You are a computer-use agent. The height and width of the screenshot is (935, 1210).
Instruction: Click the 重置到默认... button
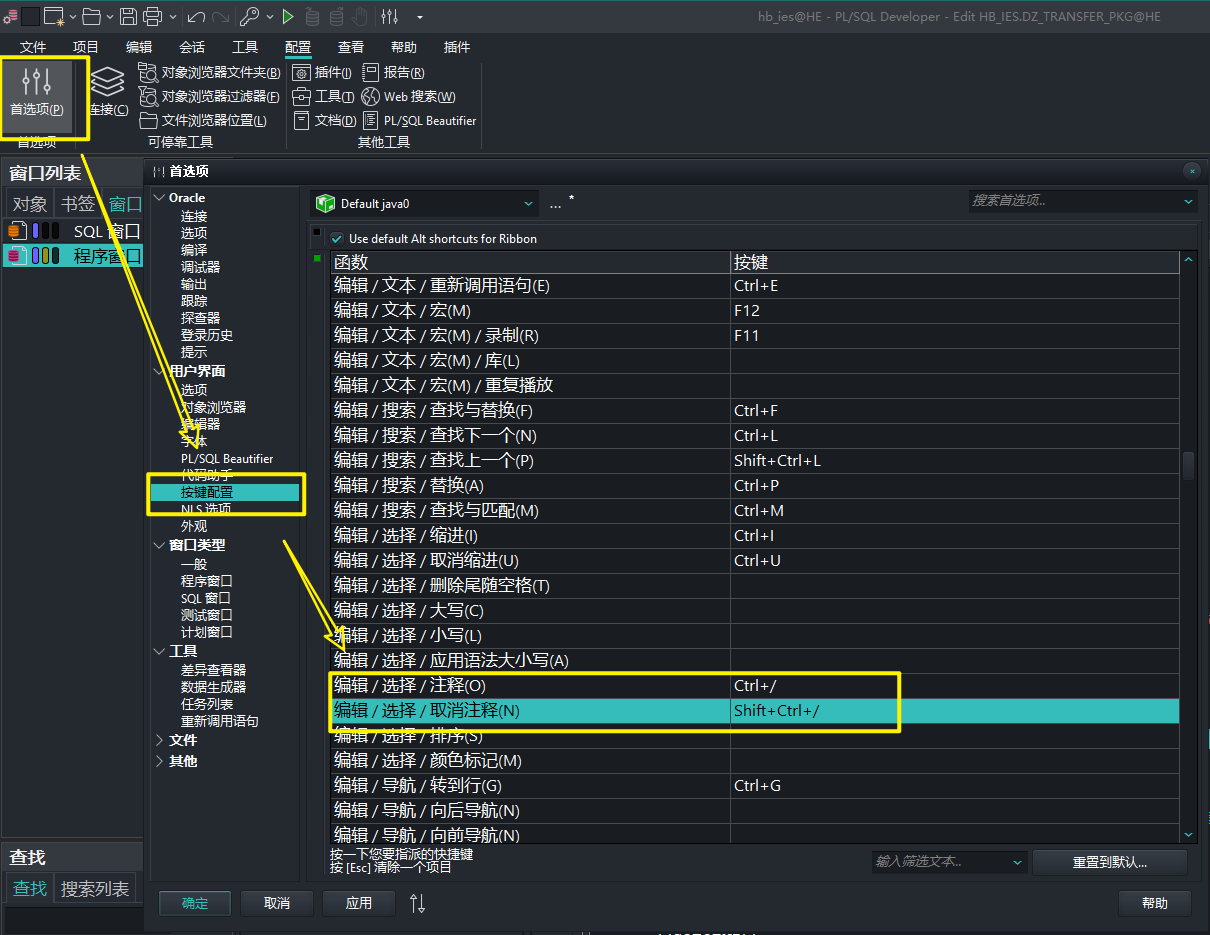pos(1110,862)
